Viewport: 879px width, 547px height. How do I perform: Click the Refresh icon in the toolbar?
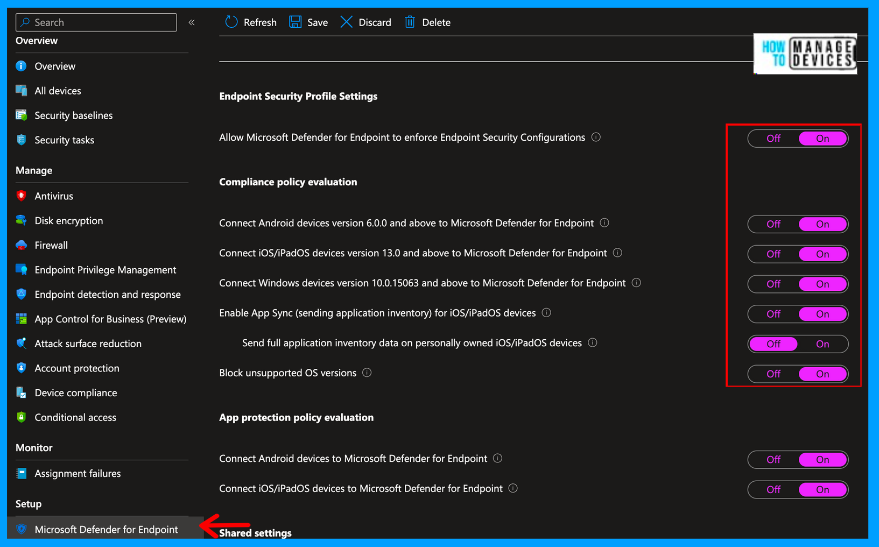[x=231, y=22]
